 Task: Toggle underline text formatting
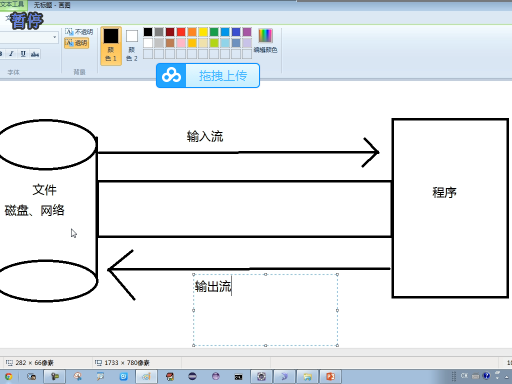23,54
